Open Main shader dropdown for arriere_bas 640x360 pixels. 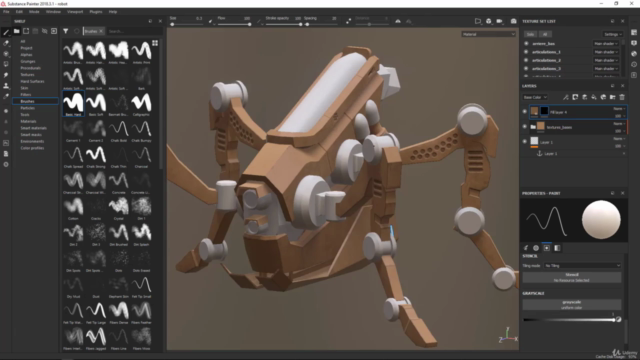point(606,43)
